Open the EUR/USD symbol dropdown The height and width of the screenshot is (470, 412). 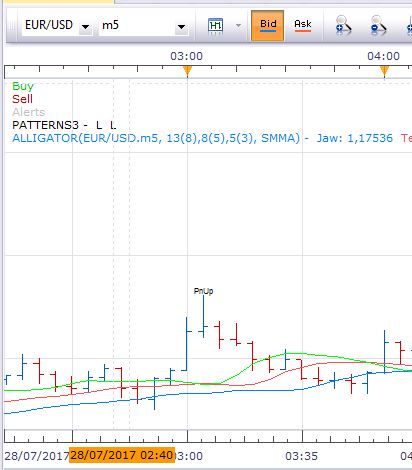[x=86, y=27]
